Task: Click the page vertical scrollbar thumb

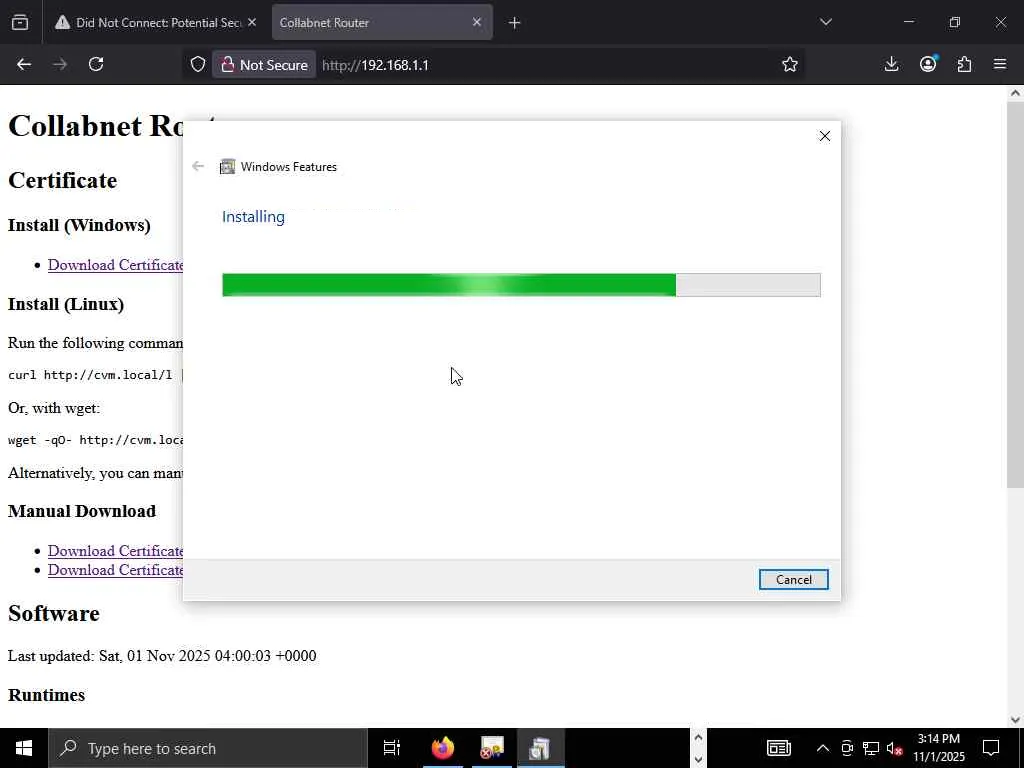Action: pos(1015,294)
